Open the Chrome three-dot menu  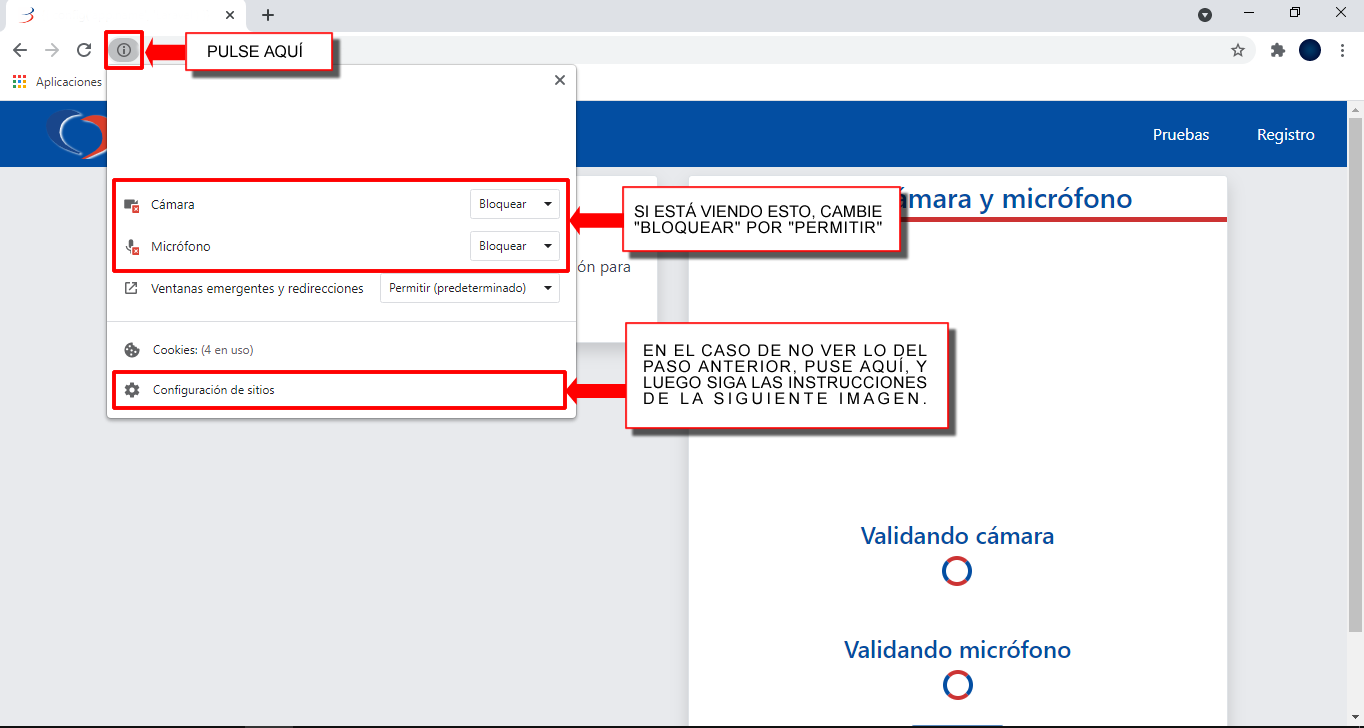[x=1342, y=50]
